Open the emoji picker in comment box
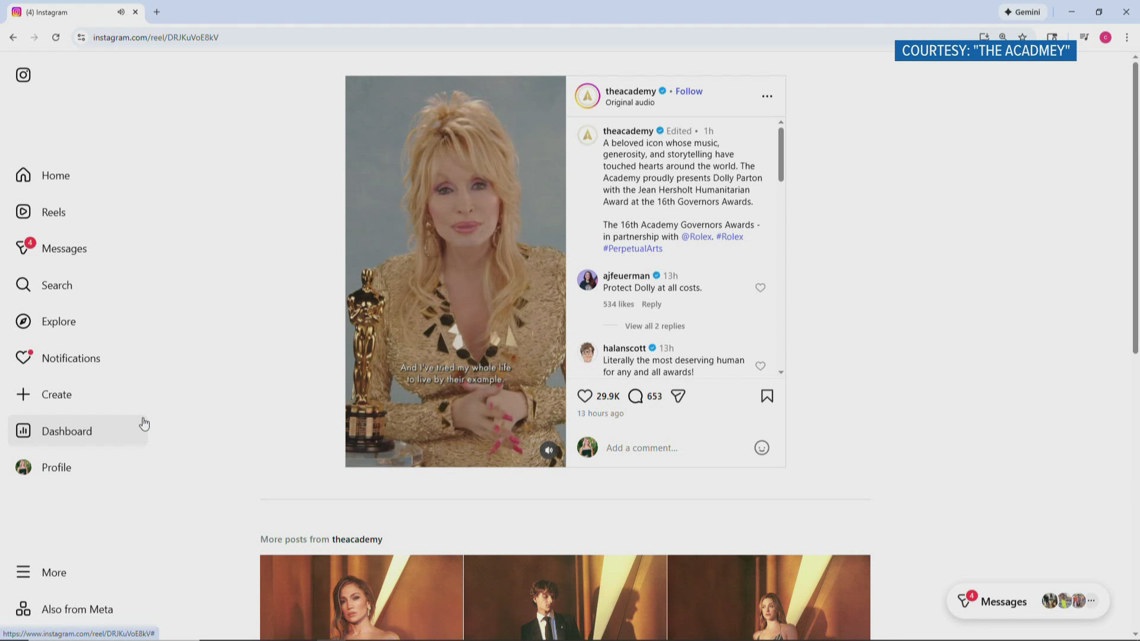This screenshot has width=1140, height=641. 761,448
